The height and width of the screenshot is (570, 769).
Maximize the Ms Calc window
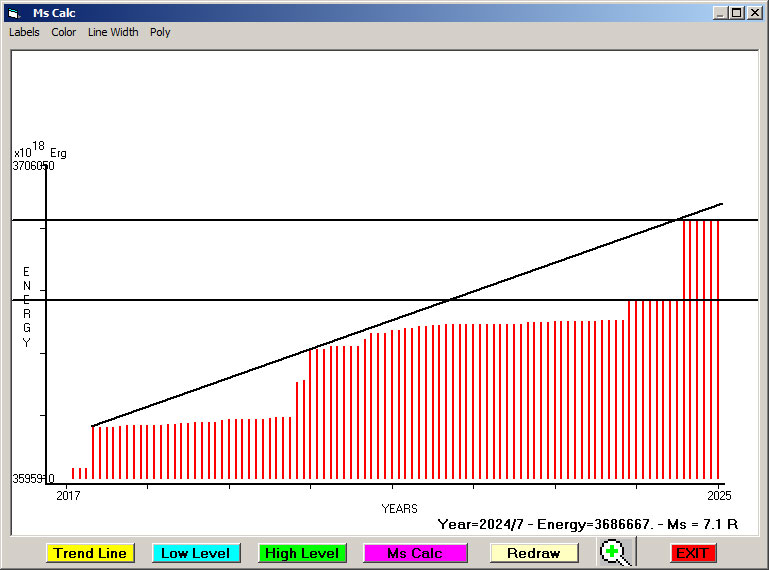(737, 13)
